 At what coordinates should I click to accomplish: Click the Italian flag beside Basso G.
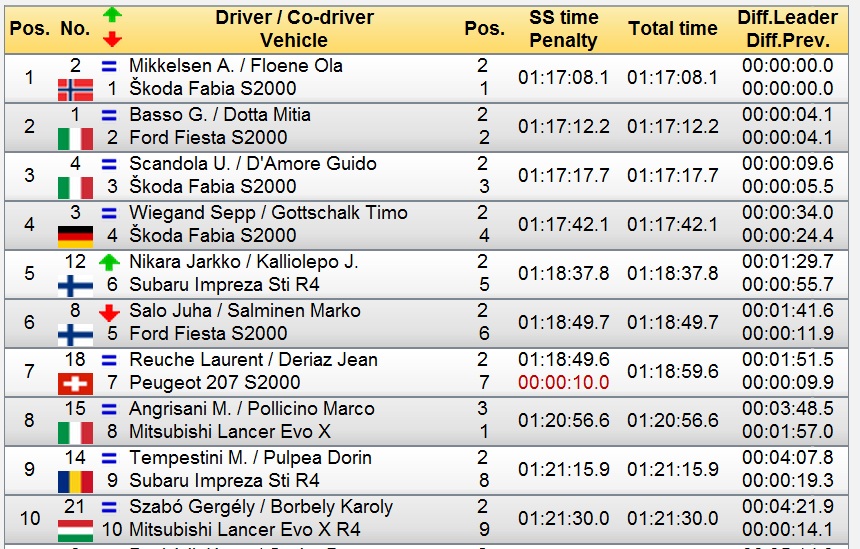tap(75, 138)
